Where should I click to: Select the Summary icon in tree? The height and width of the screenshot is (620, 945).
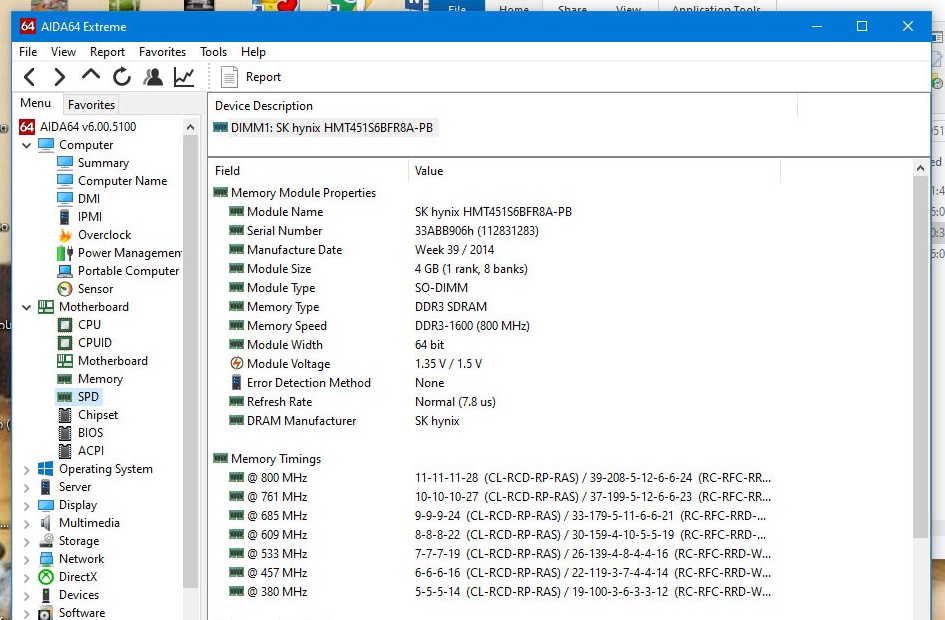click(x=65, y=163)
